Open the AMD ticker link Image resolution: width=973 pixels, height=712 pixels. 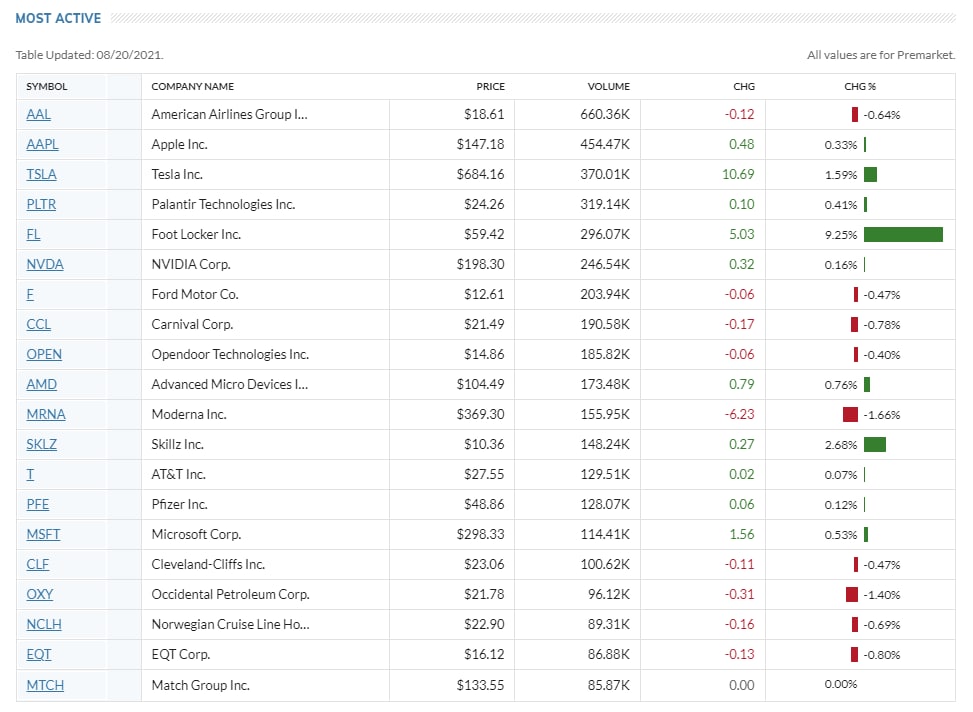pyautogui.click(x=42, y=384)
